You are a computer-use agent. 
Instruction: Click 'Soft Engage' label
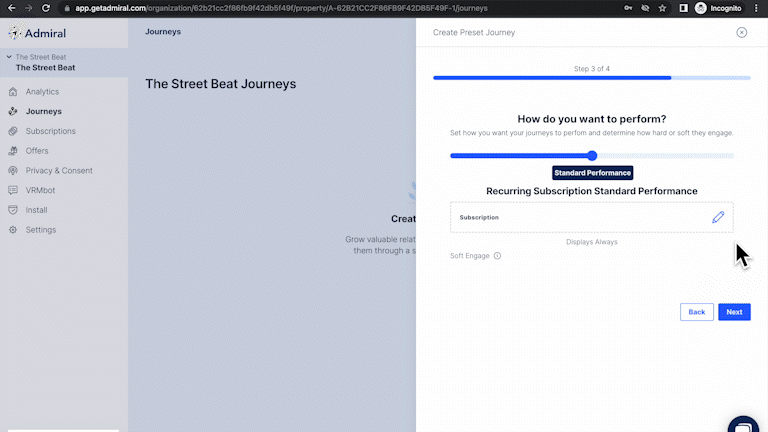coord(470,256)
